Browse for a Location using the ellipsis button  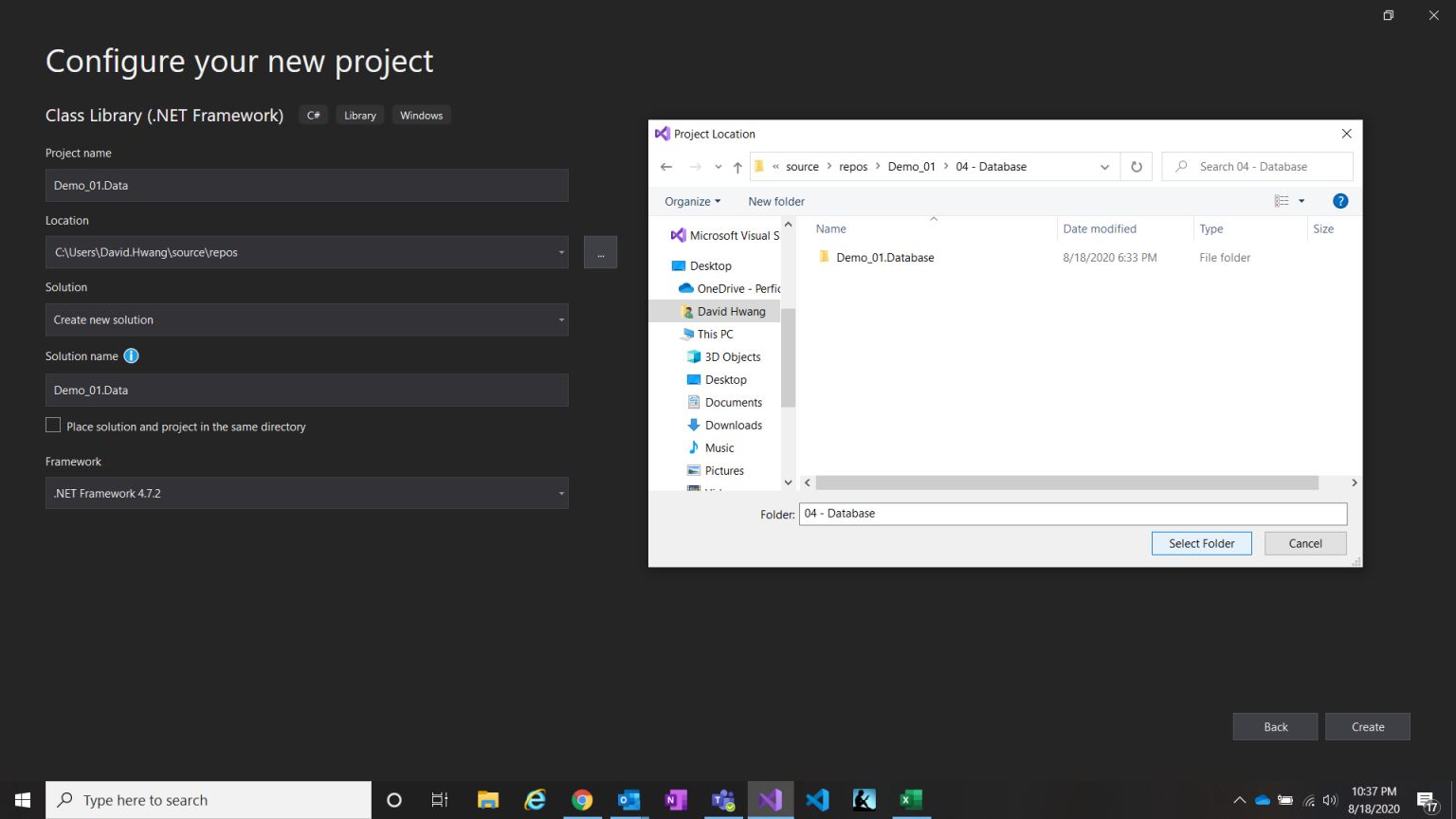pos(600,252)
